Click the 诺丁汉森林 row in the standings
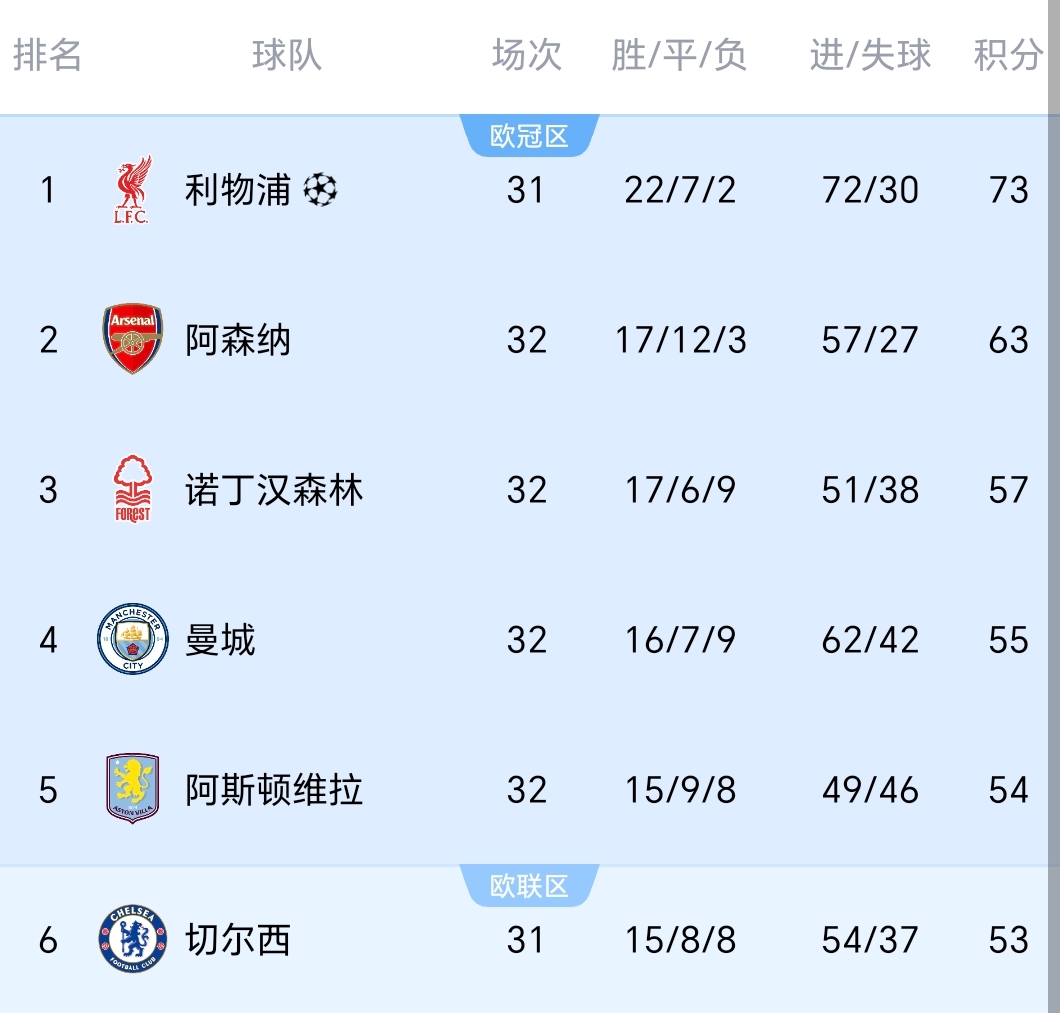Viewport: 1060px width, 1013px height. coord(530,490)
